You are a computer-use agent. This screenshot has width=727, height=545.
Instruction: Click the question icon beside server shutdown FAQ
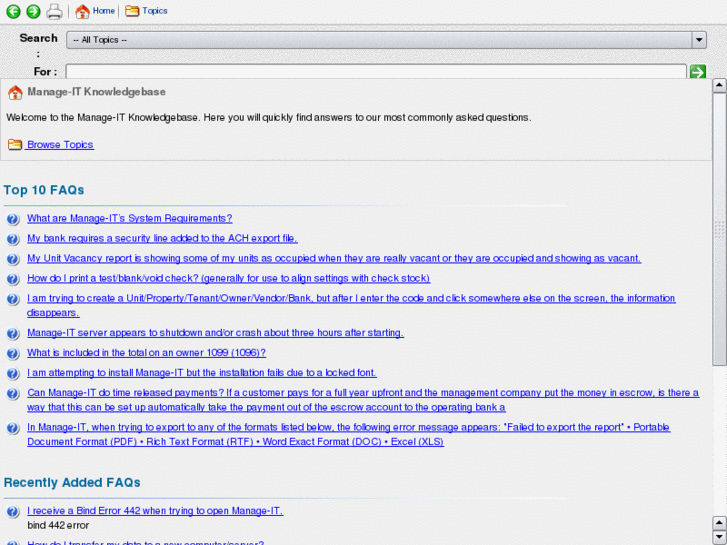(13, 333)
